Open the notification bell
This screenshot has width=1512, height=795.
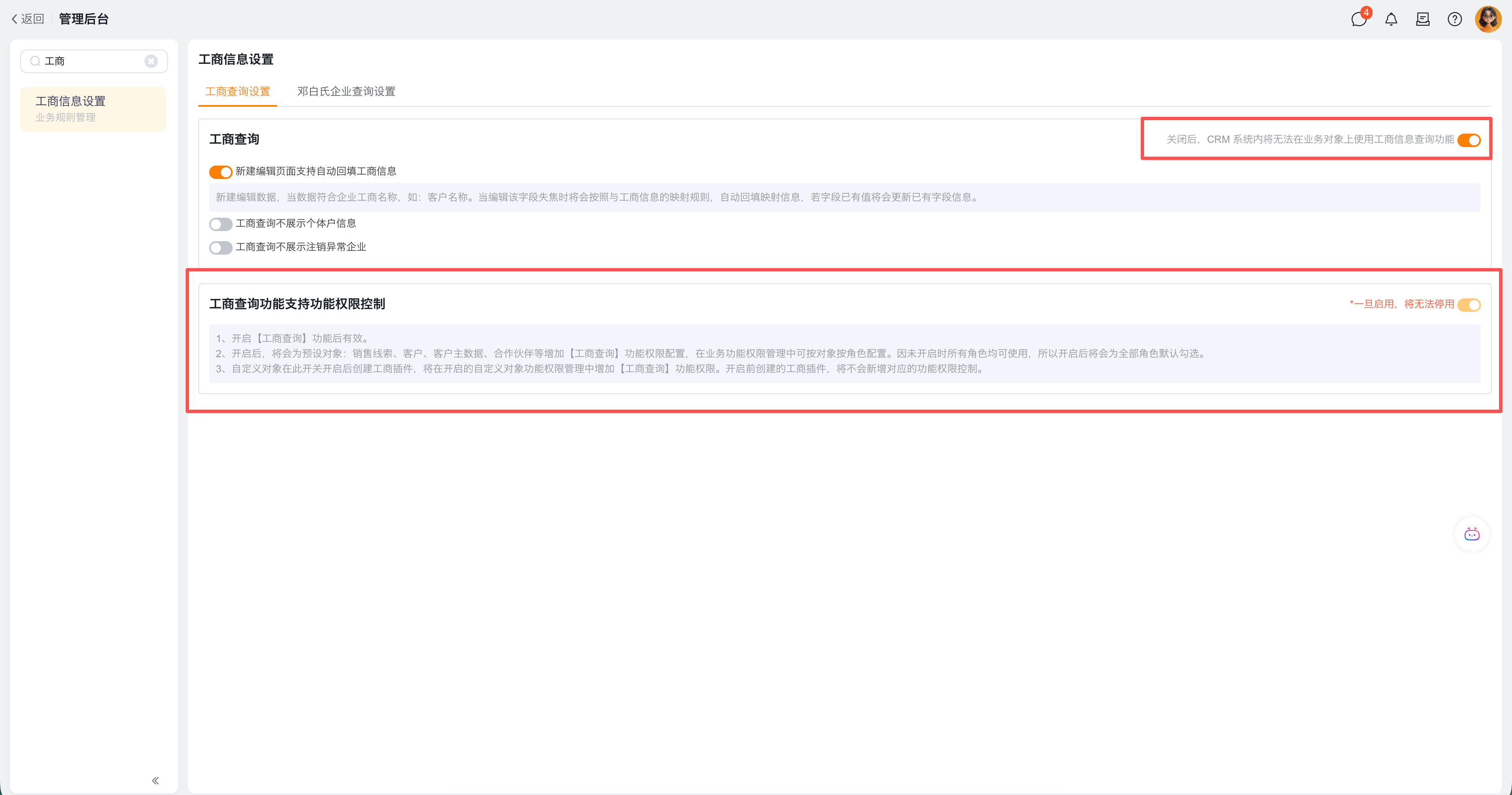(x=1391, y=19)
